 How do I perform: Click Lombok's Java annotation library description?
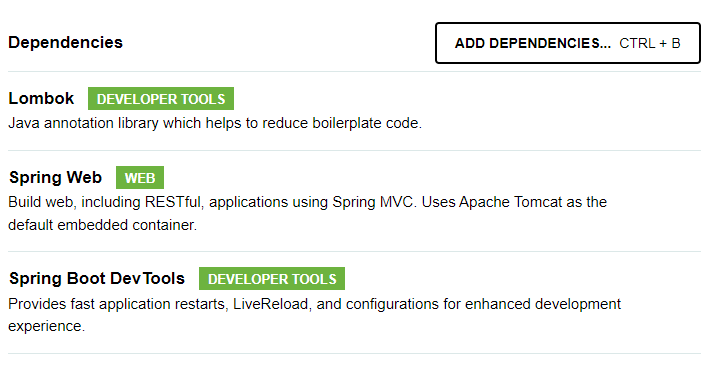point(215,123)
